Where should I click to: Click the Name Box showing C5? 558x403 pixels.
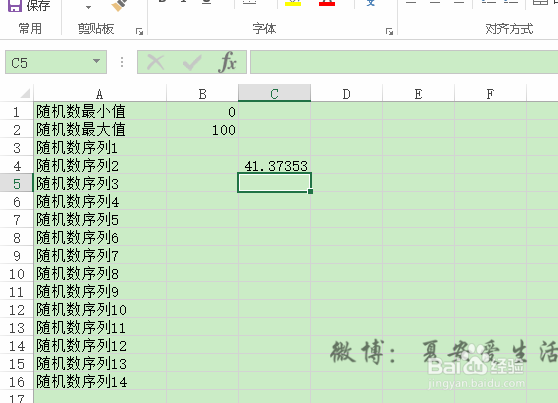click(56, 62)
